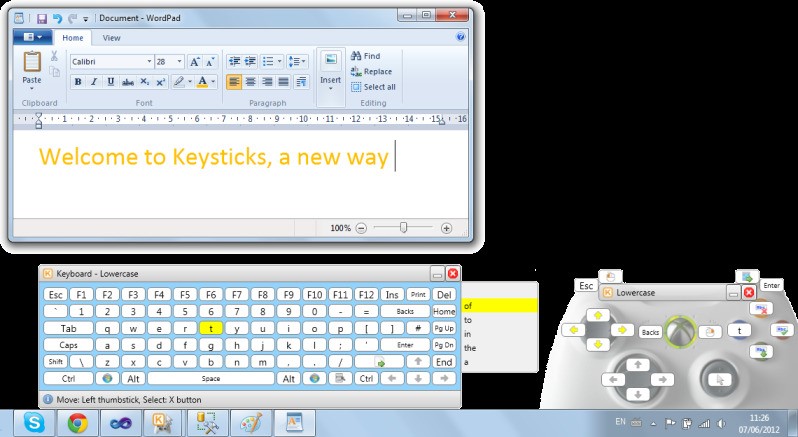Open Google Chrome from the taskbar
The height and width of the screenshot is (437, 798).
77,423
